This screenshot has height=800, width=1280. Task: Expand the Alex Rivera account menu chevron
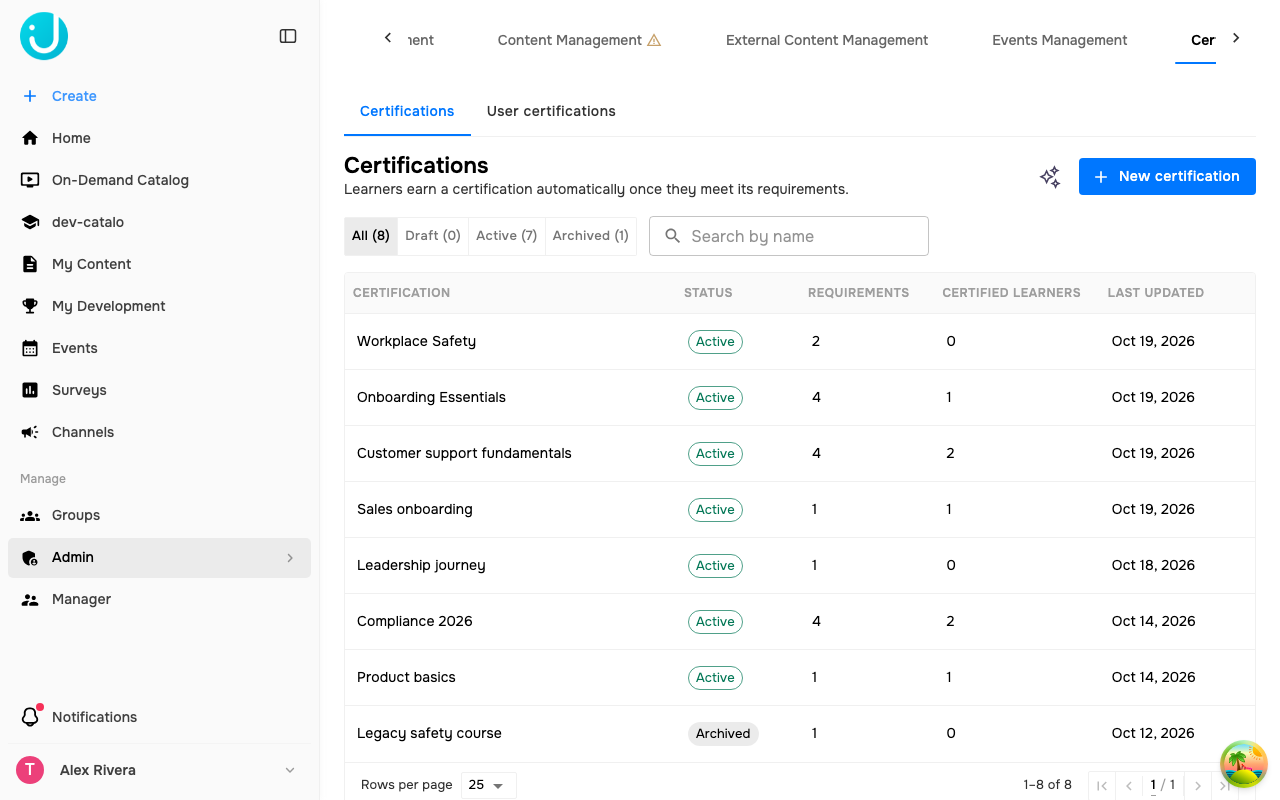tap(290, 770)
